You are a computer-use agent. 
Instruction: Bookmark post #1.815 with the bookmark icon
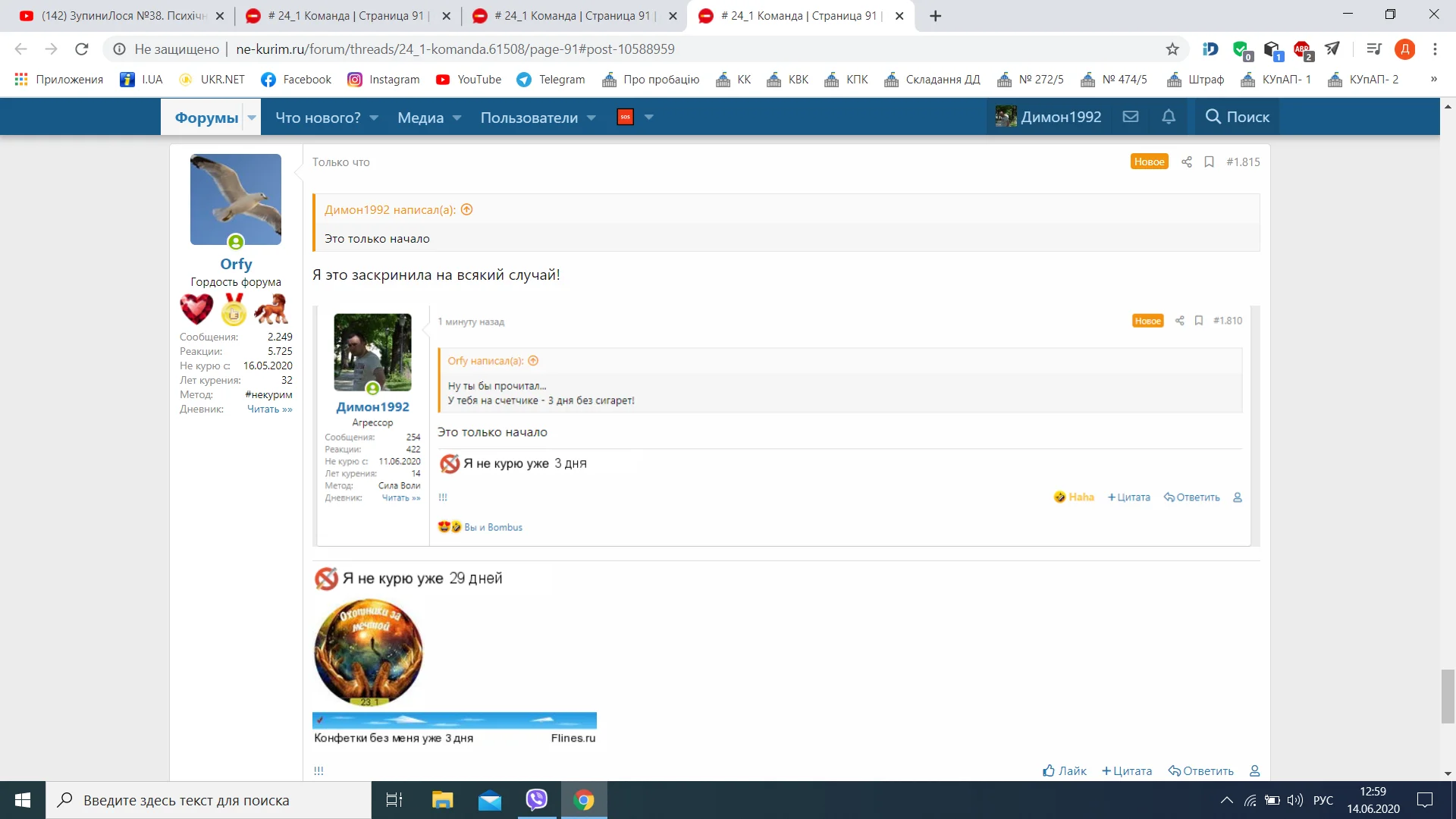(1210, 162)
